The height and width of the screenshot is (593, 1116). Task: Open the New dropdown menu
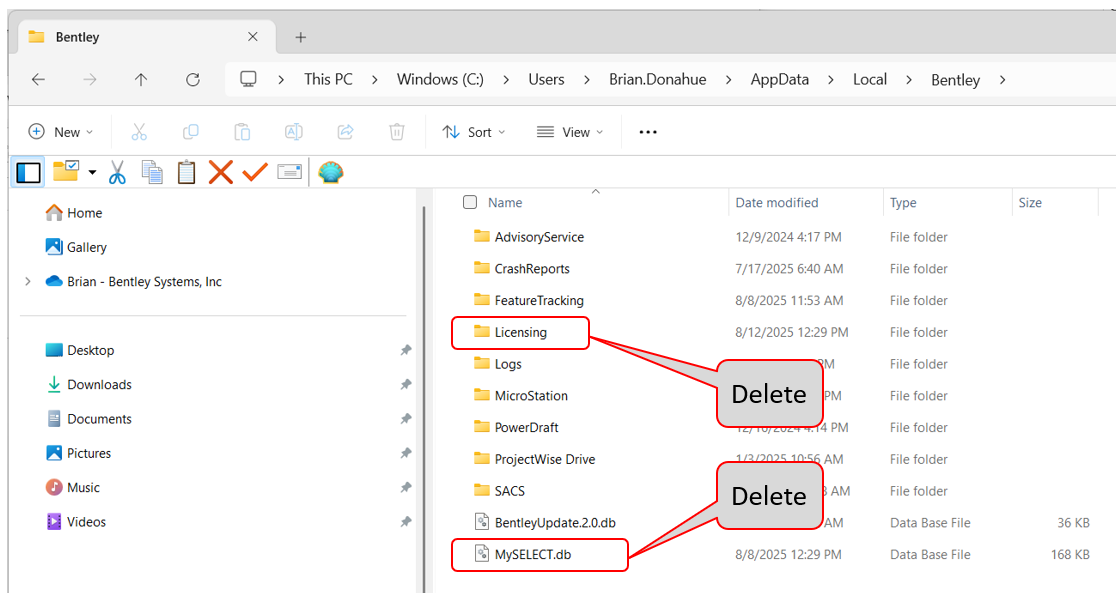pos(60,132)
